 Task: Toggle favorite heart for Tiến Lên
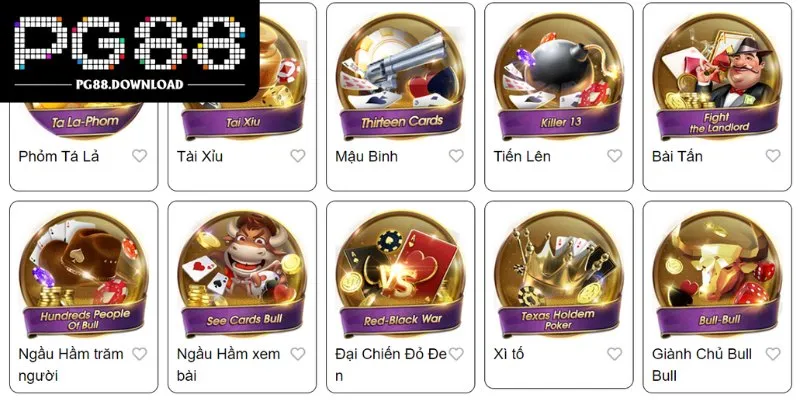coord(614,156)
